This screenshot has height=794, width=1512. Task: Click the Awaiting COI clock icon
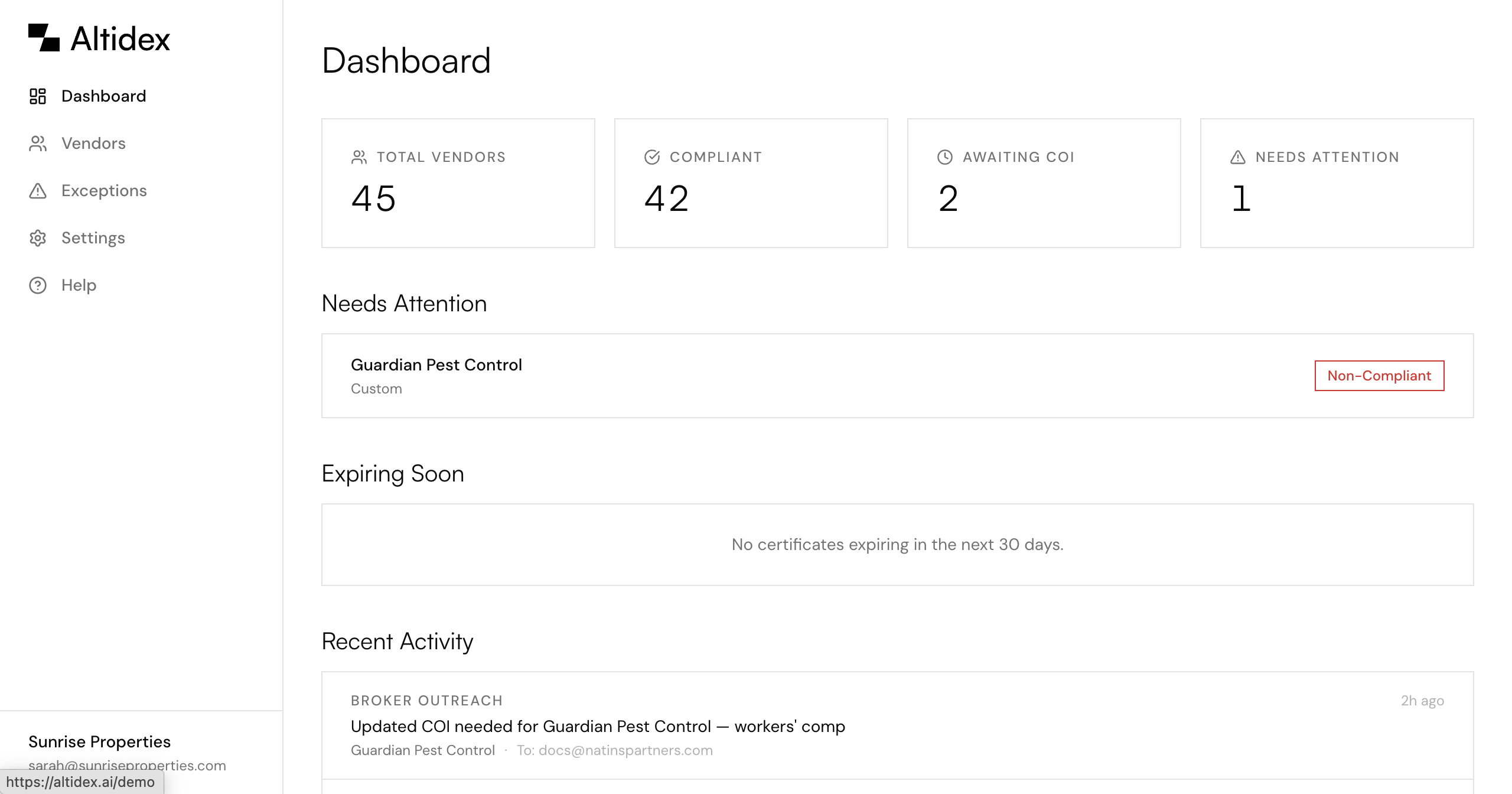(945, 157)
